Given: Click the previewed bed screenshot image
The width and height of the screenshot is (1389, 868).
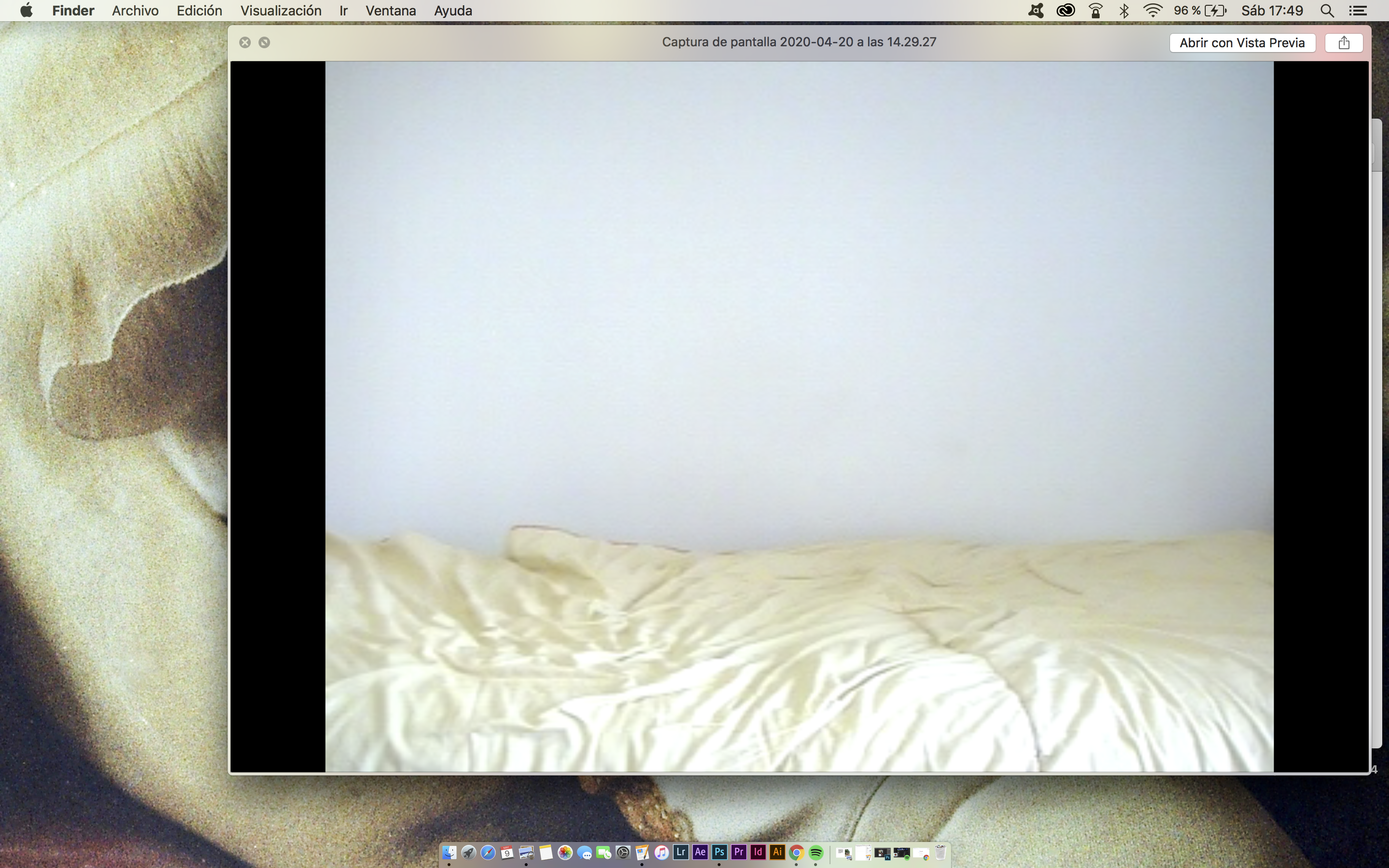Looking at the screenshot, I should pyautogui.click(x=799, y=416).
